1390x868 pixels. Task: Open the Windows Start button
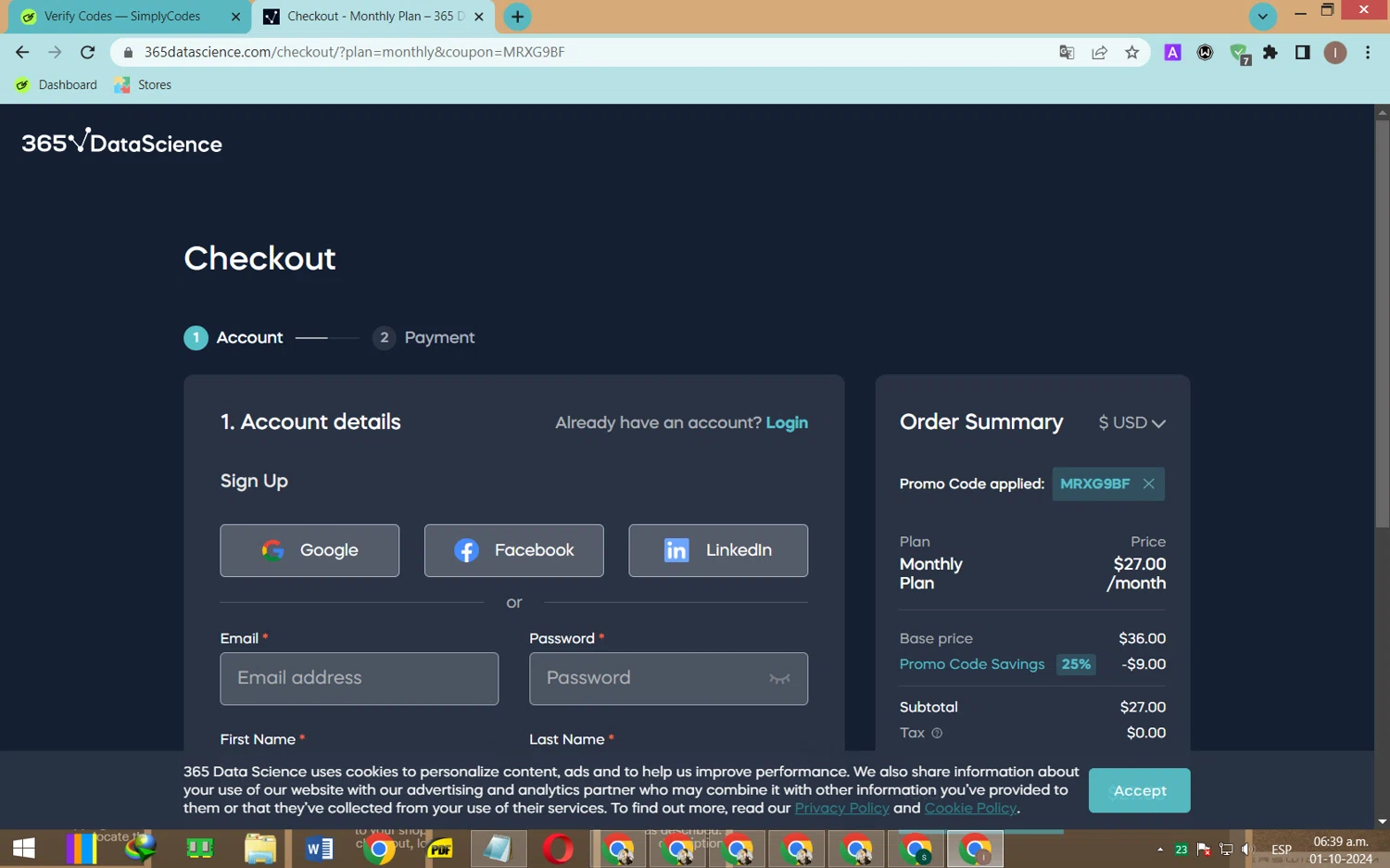tap(24, 848)
